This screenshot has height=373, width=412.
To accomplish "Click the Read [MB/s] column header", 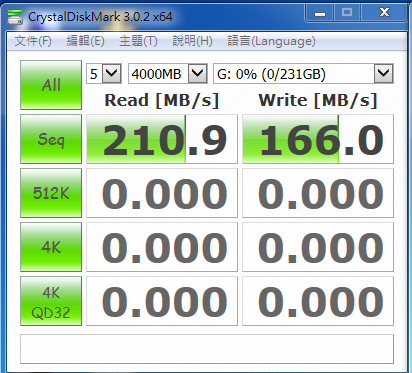I will click(x=162, y=100).
